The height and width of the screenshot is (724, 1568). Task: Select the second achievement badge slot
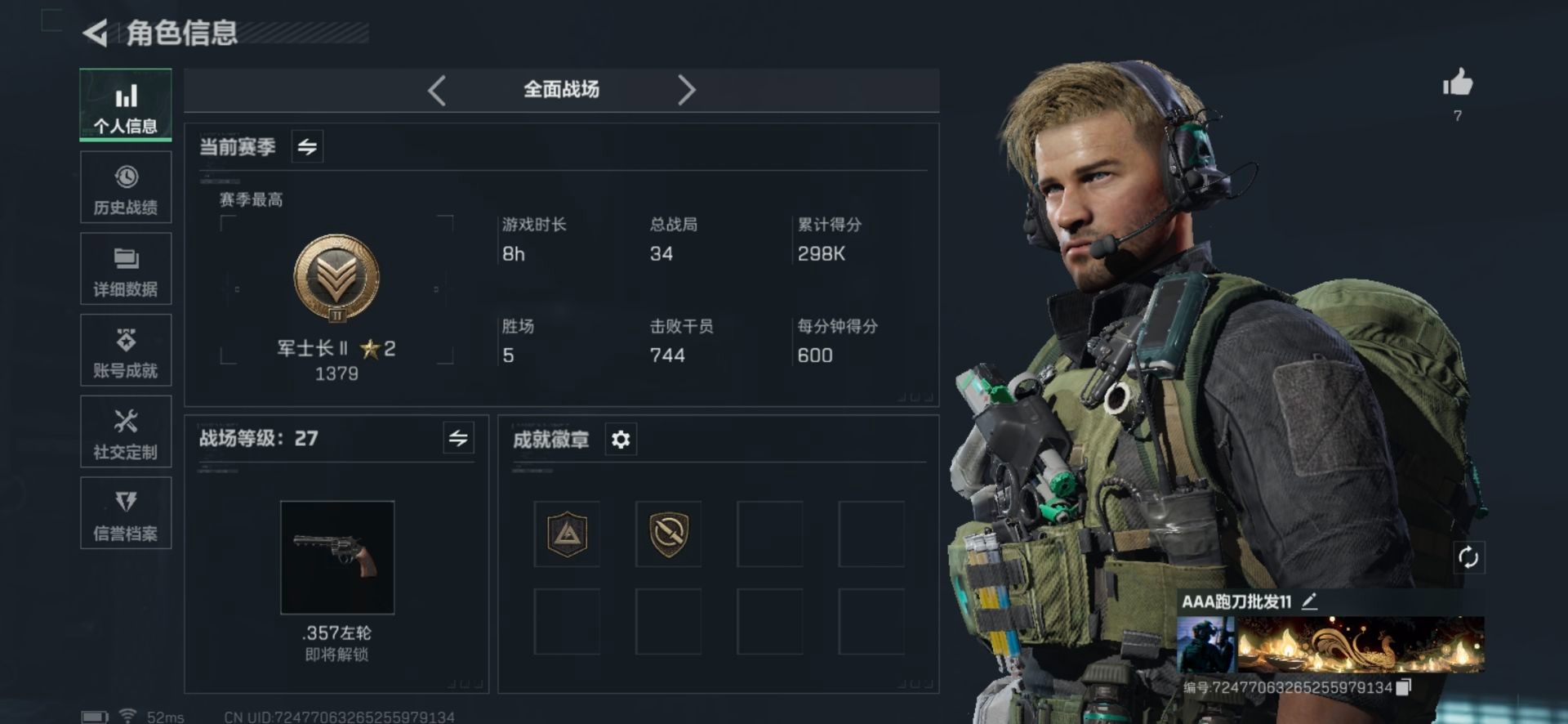(668, 534)
